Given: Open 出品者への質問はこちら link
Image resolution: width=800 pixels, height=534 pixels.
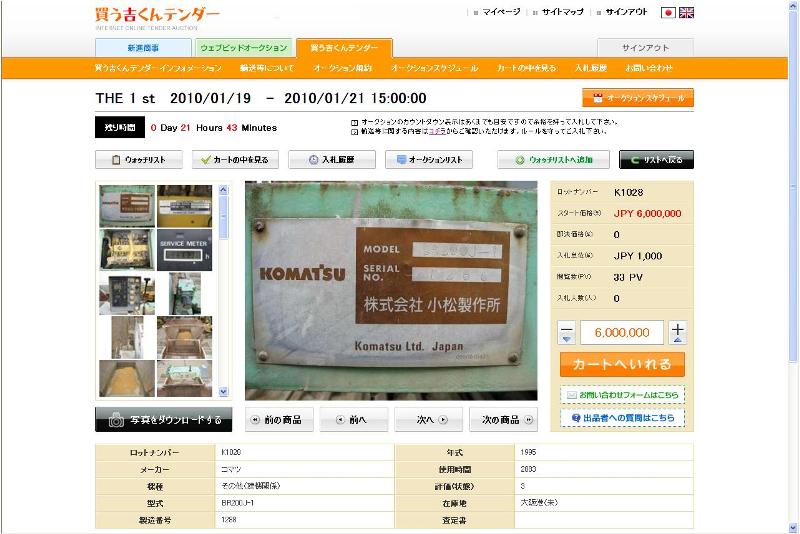Looking at the screenshot, I should coord(622,418).
